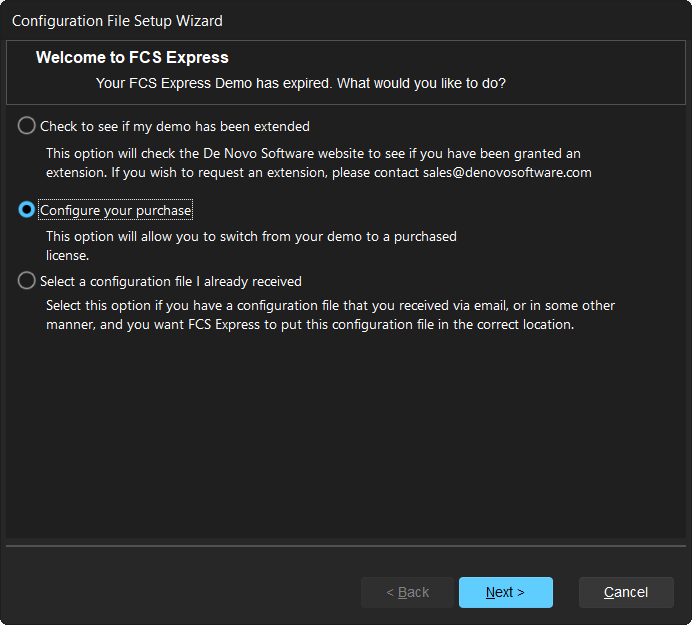This screenshot has width=692, height=625.
Task: Click the 'Welcome to FCS Express' heading
Action: [x=132, y=57]
